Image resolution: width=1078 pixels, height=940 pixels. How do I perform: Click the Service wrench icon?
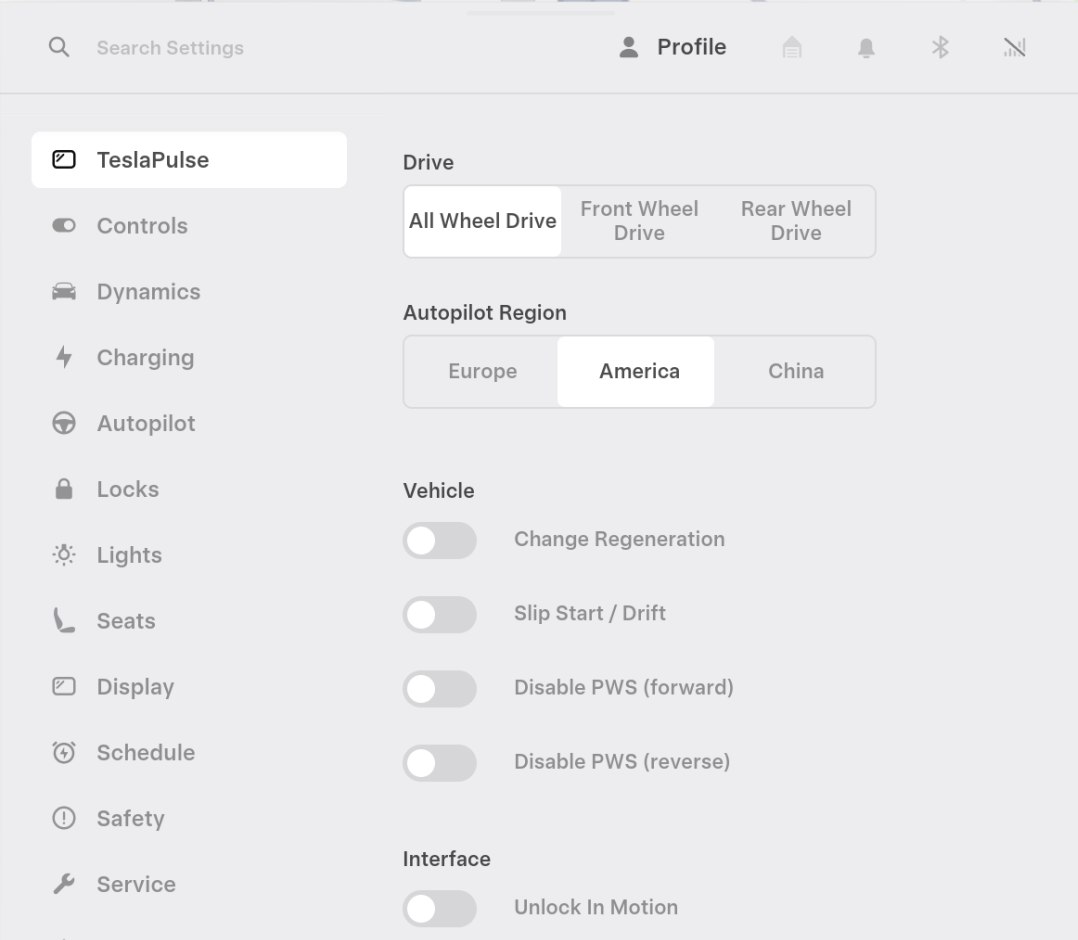64,884
